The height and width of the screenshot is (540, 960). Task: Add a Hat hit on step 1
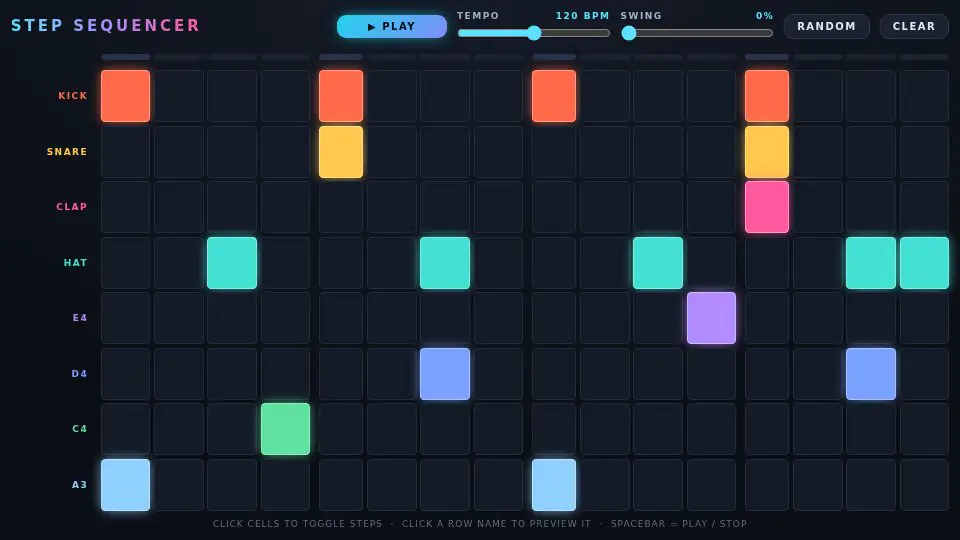click(x=126, y=263)
